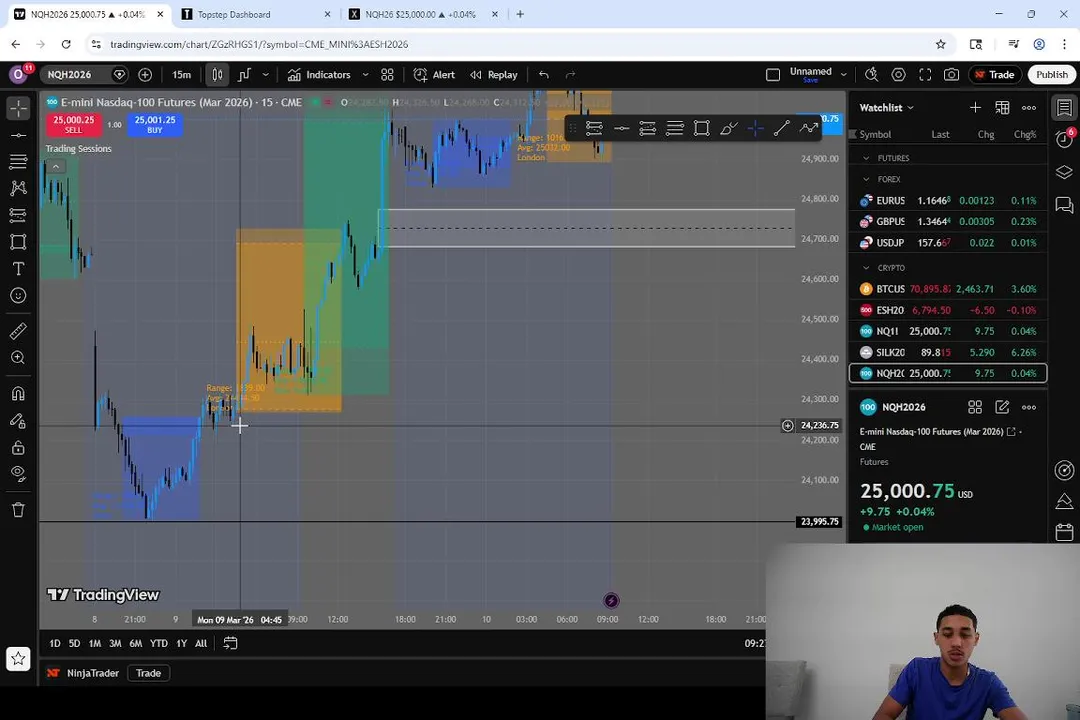Open the forecasting and measurement tools
The width and height of the screenshot is (1080, 720).
pyautogui.click(x=19, y=215)
